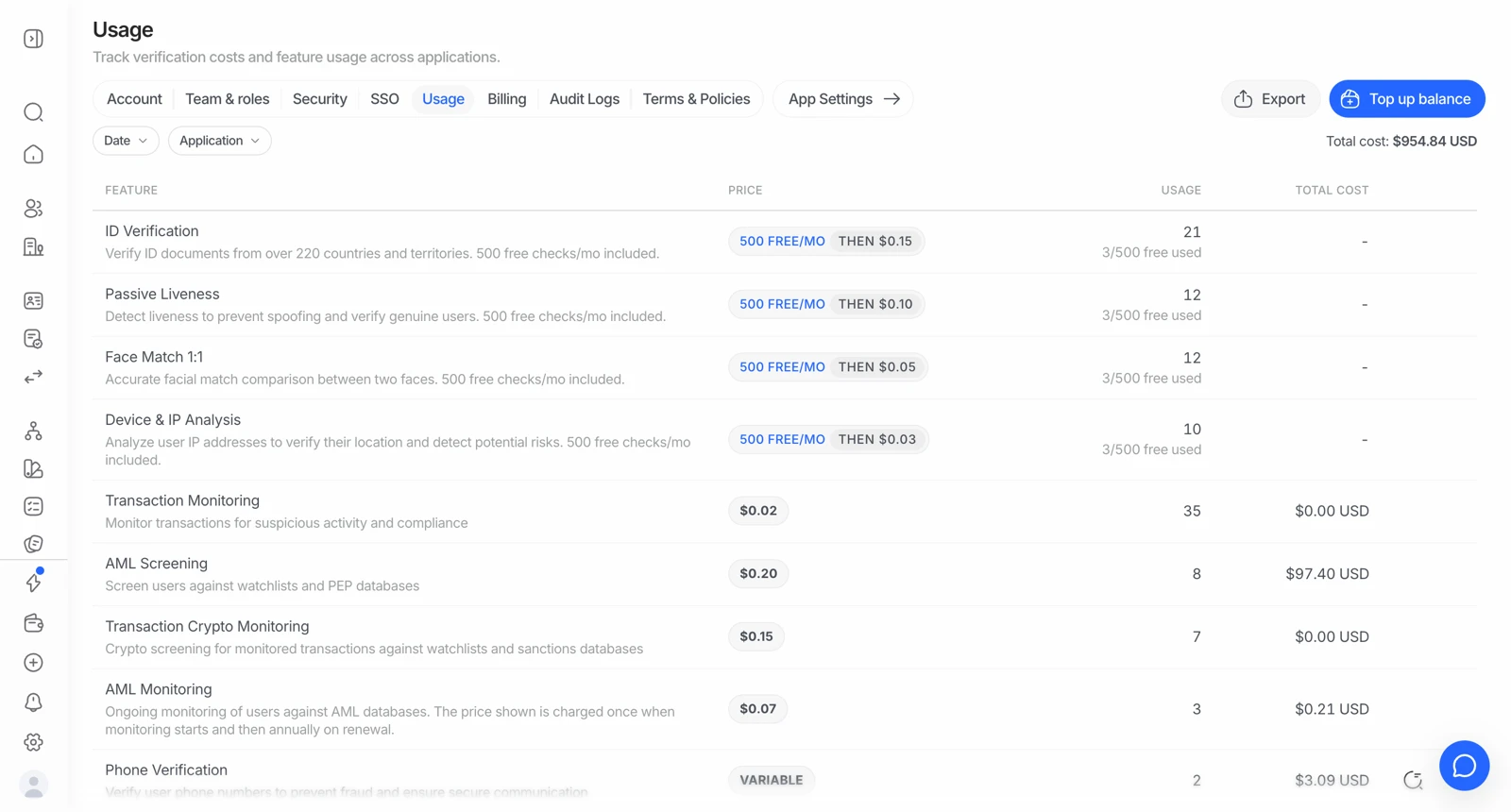
Task: Open the notifications bell icon
Action: coord(33,702)
